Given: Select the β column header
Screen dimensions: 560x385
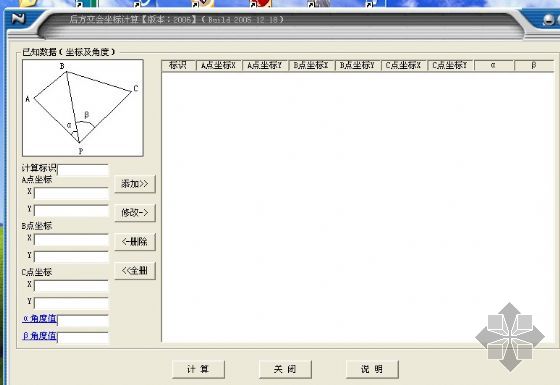Looking at the screenshot, I should pos(534,65).
